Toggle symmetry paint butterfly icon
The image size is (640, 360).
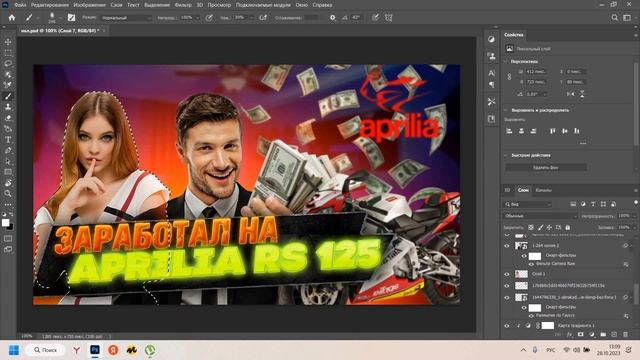point(388,18)
